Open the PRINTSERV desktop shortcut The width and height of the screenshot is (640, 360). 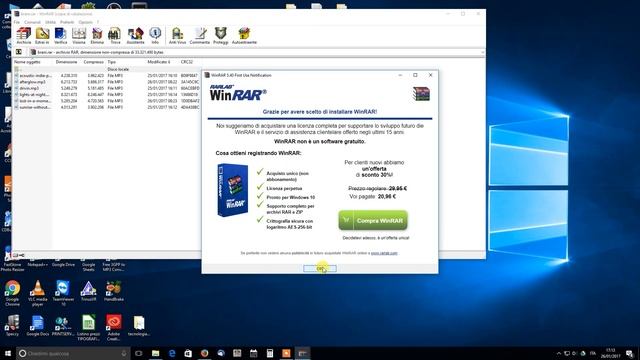pyautogui.click(x=63, y=325)
